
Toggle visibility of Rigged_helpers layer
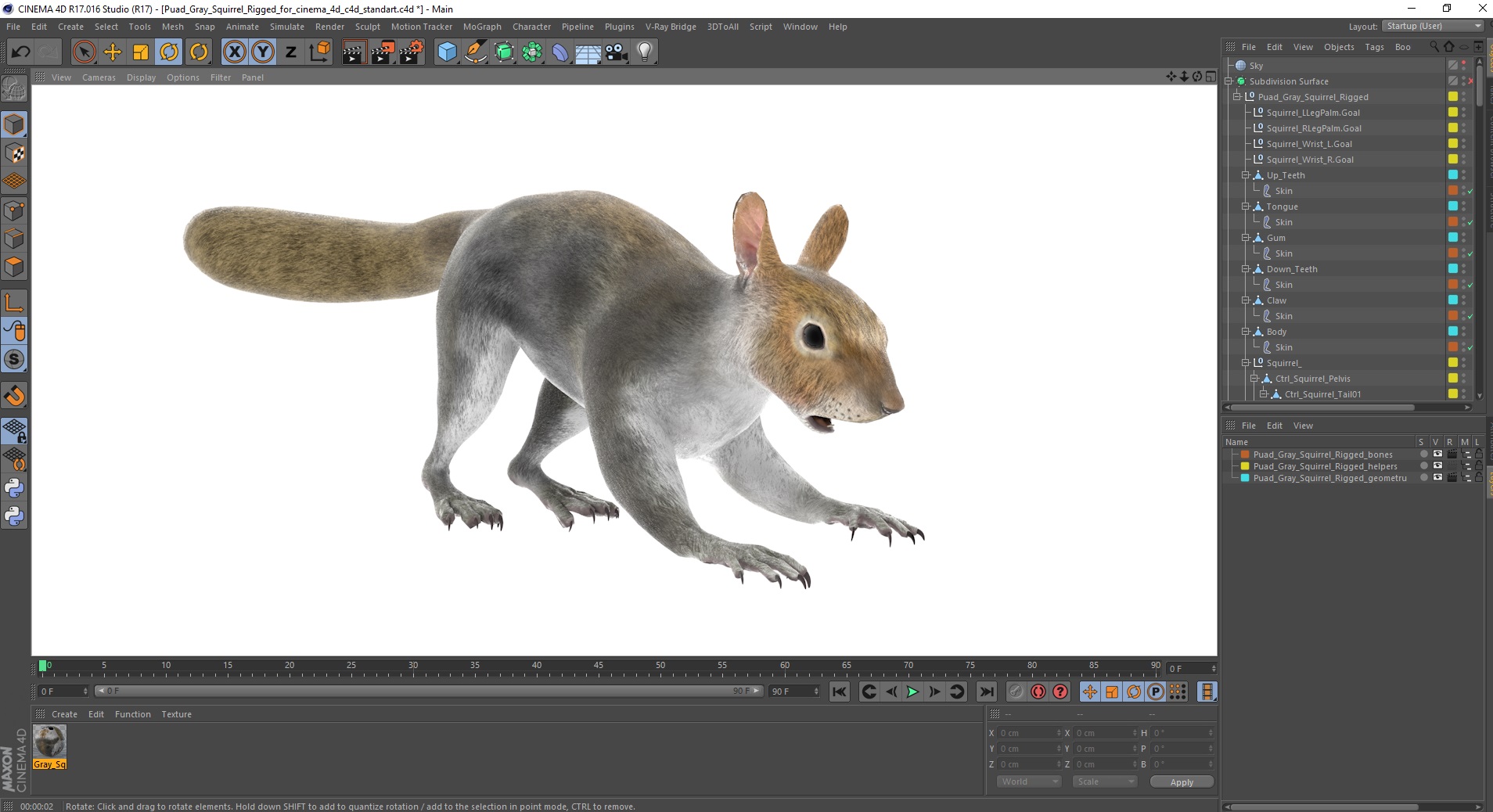coord(1437,465)
